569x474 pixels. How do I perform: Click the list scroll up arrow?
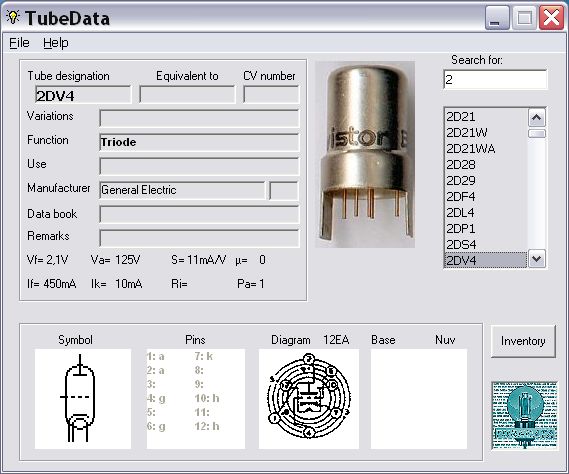(536, 118)
